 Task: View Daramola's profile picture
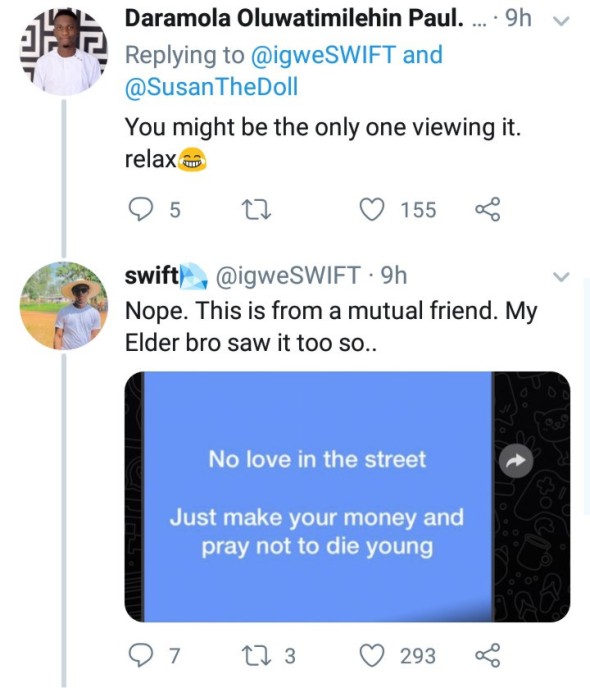click(x=64, y=52)
